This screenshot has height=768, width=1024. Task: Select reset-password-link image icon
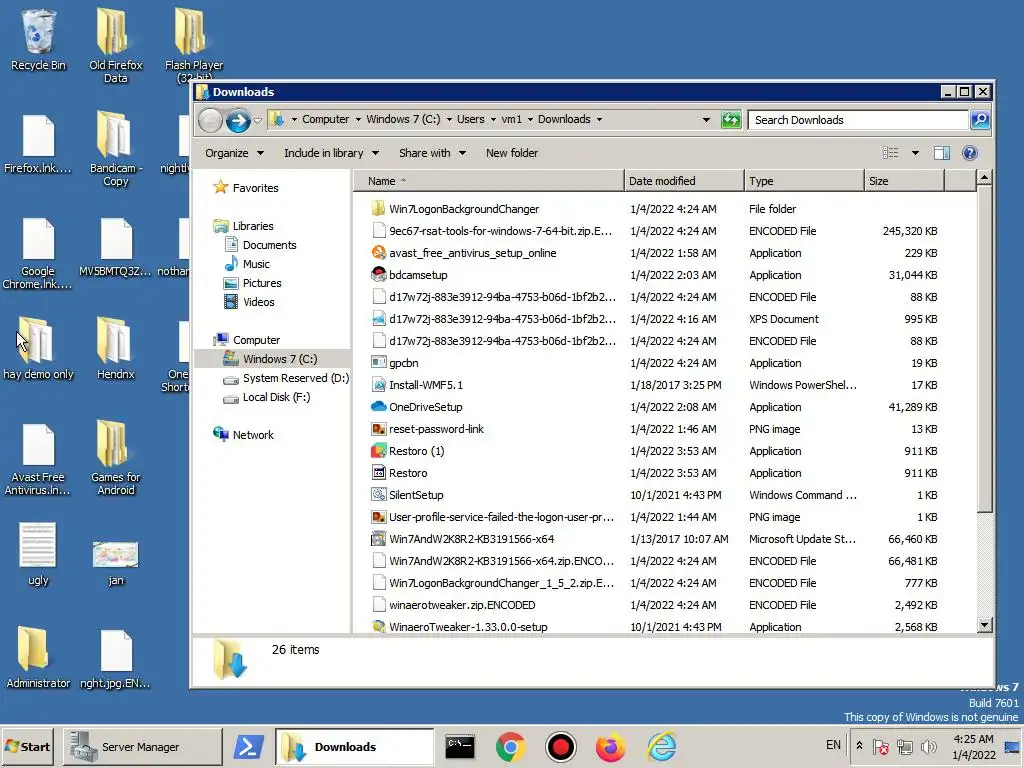click(378, 429)
